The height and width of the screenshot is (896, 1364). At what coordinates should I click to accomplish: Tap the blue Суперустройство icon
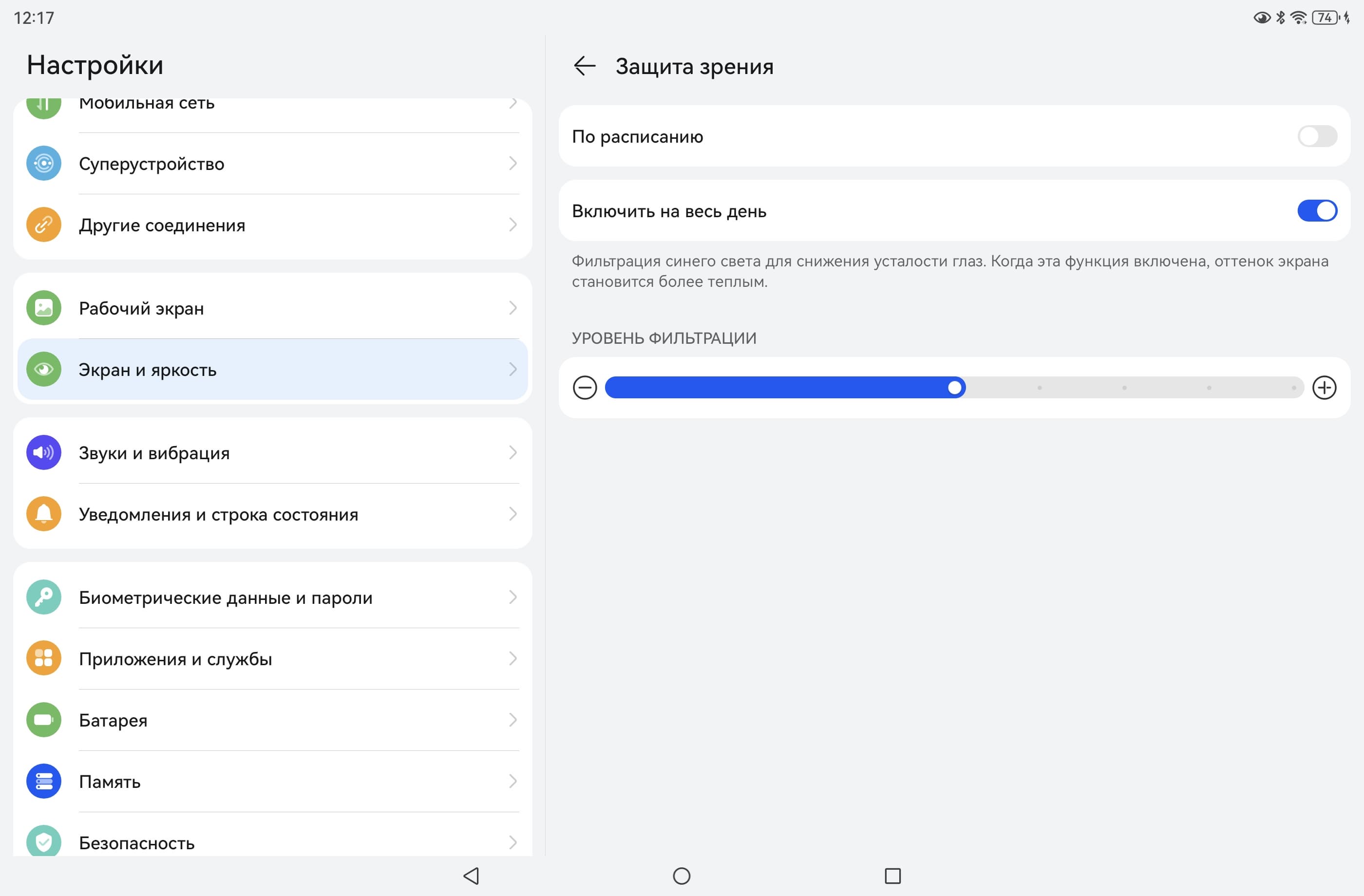coord(43,164)
